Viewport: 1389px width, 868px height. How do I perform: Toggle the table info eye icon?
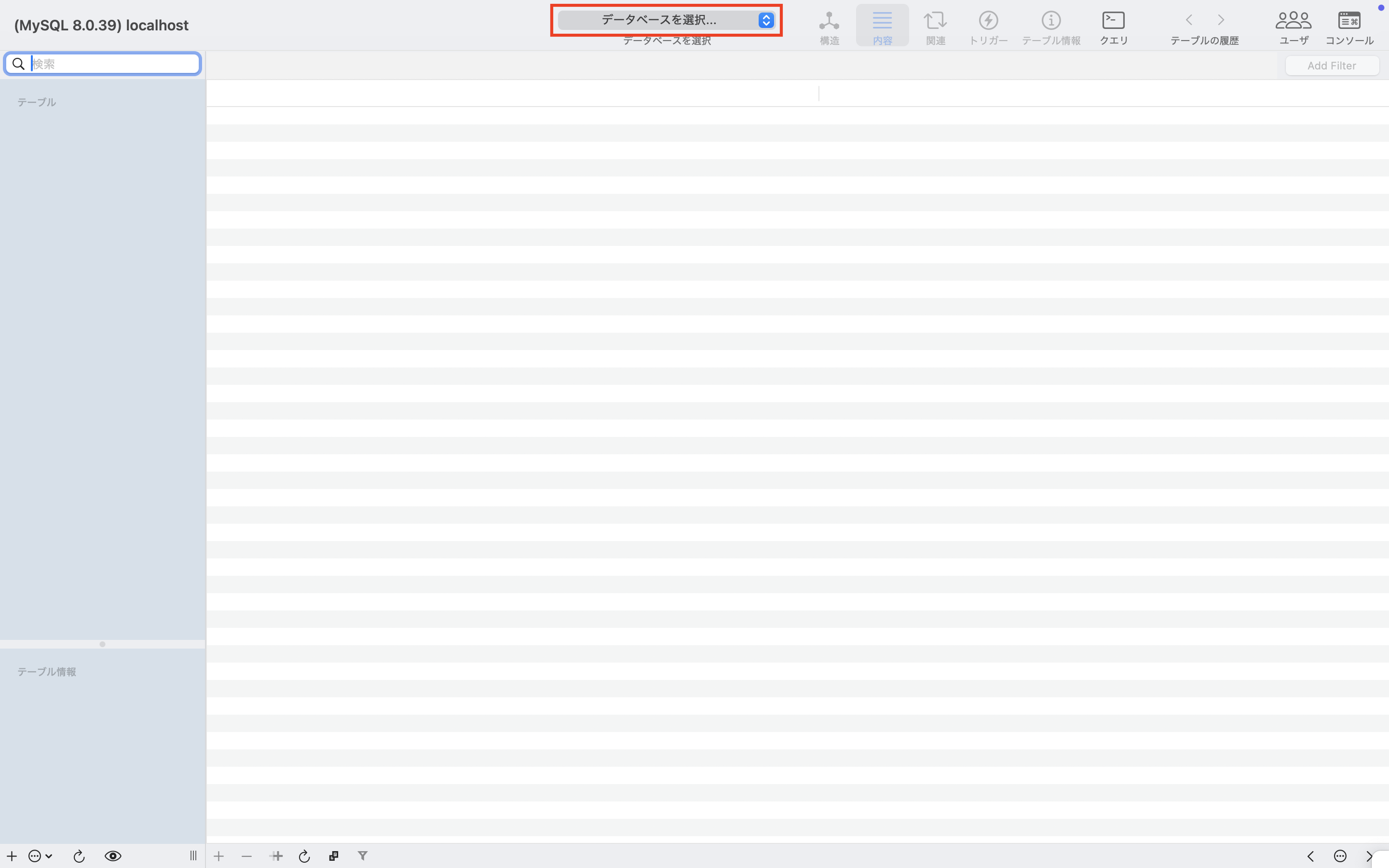pyautogui.click(x=113, y=856)
